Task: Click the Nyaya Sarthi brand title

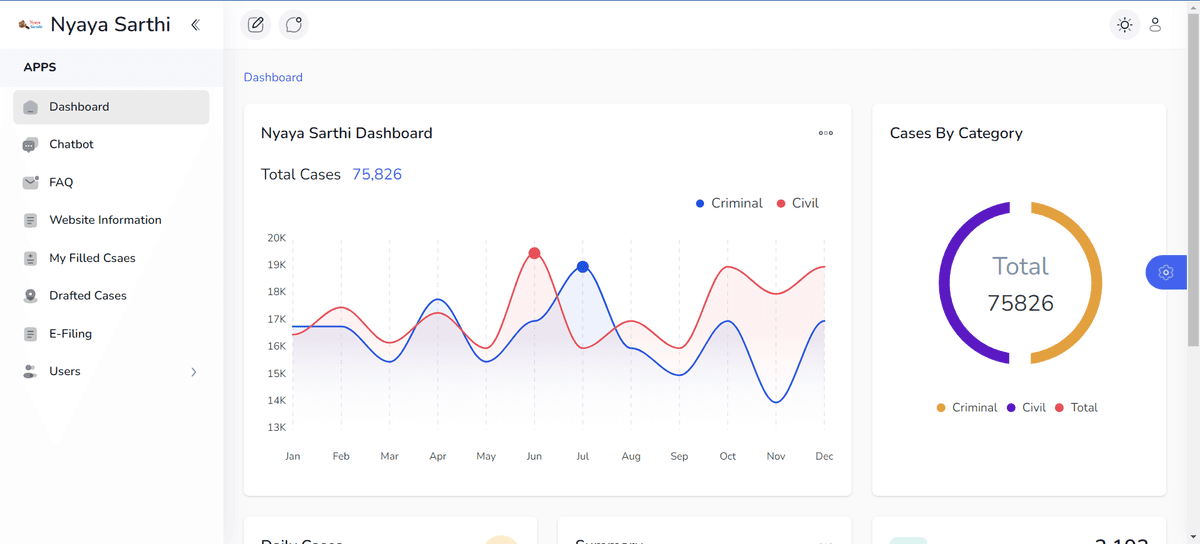Action: click(110, 25)
